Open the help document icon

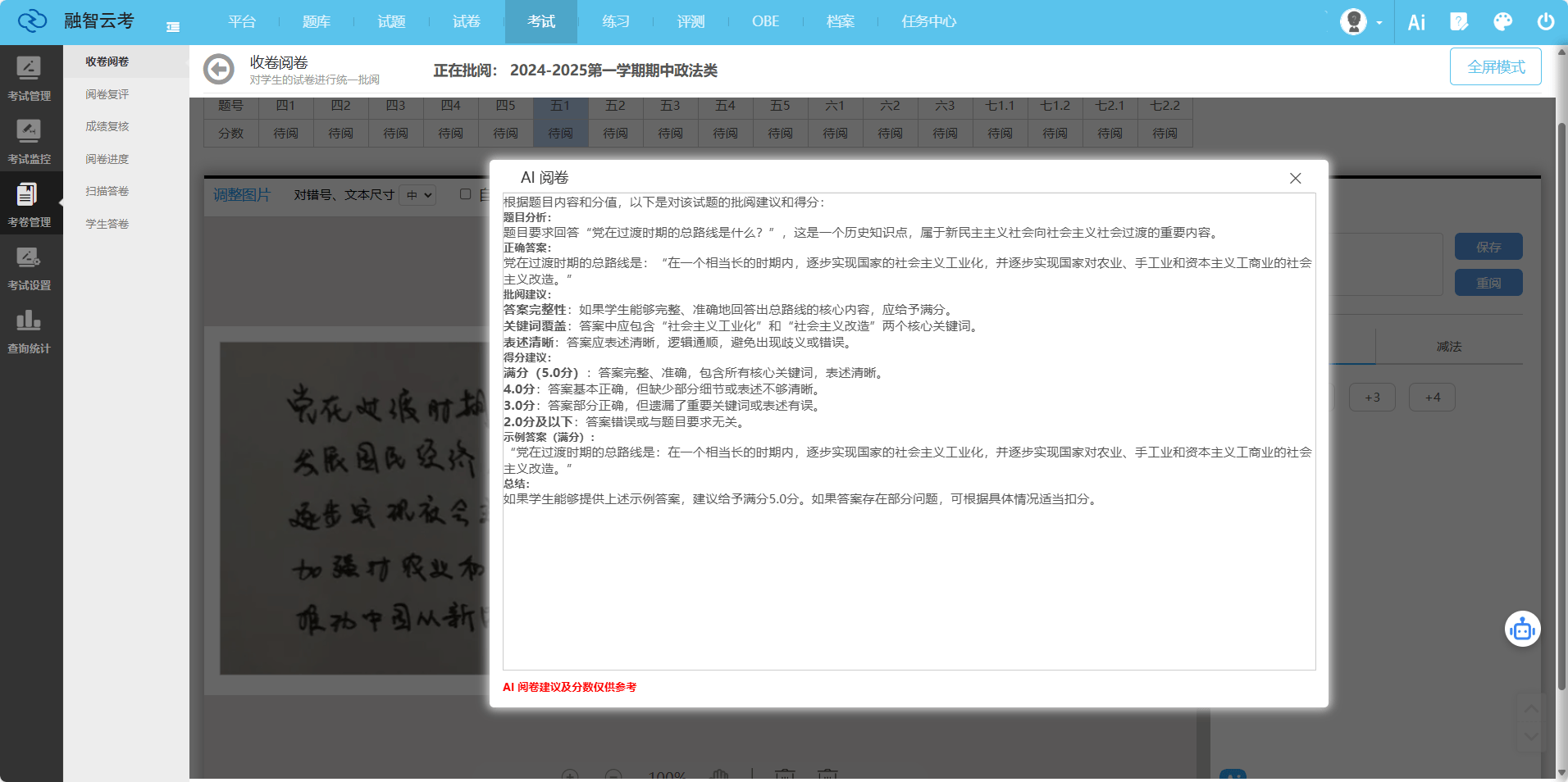click(1459, 22)
